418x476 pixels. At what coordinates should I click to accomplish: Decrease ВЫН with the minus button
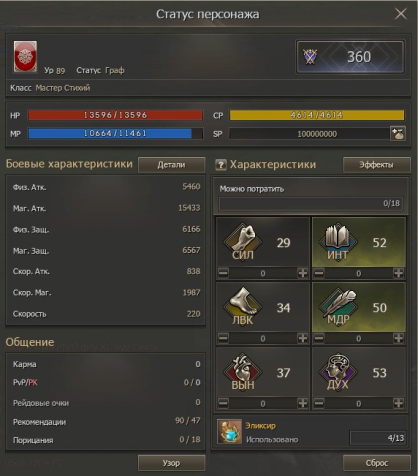click(x=223, y=403)
